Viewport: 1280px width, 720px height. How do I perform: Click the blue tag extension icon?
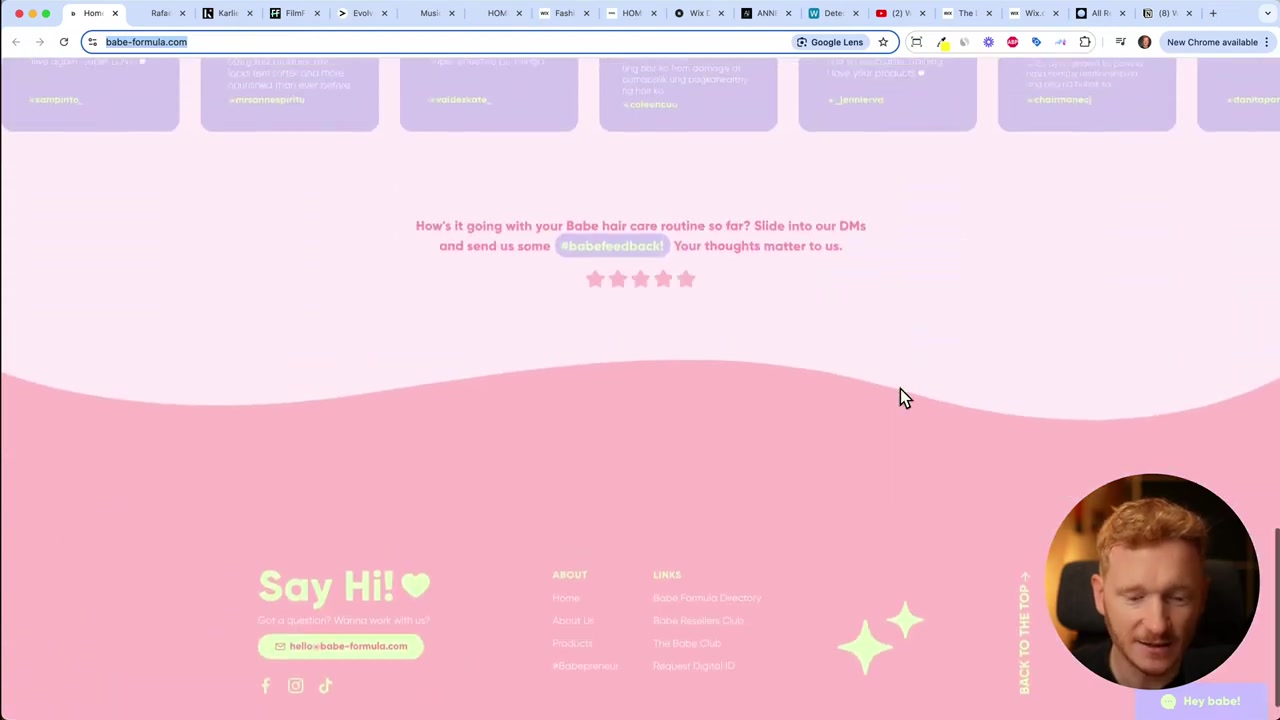point(1036,42)
